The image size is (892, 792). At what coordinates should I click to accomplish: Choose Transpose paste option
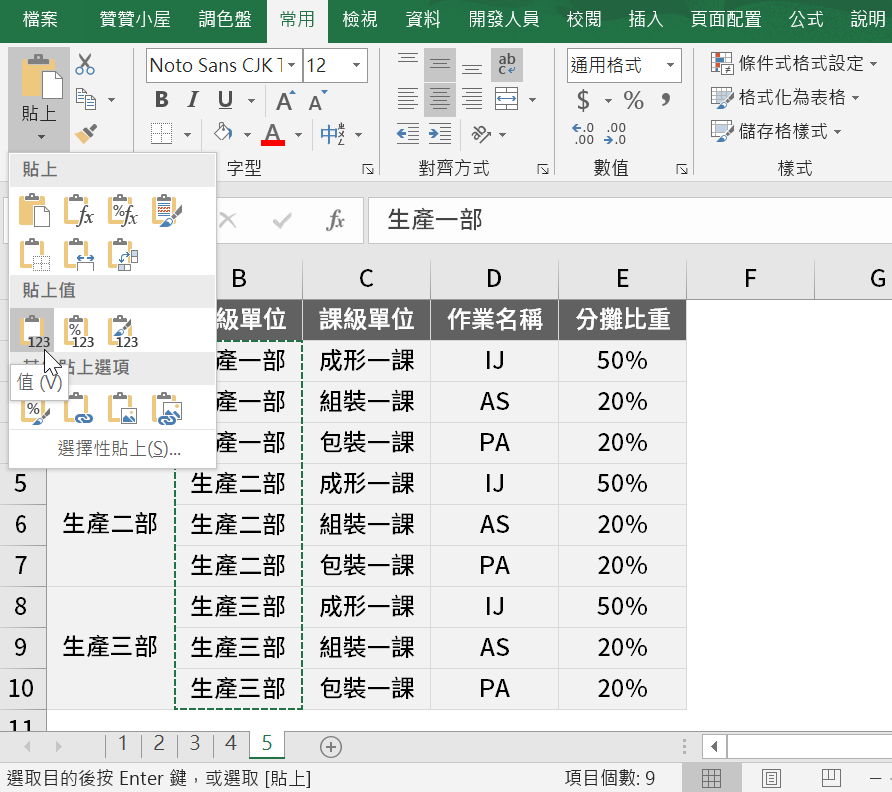(x=122, y=254)
